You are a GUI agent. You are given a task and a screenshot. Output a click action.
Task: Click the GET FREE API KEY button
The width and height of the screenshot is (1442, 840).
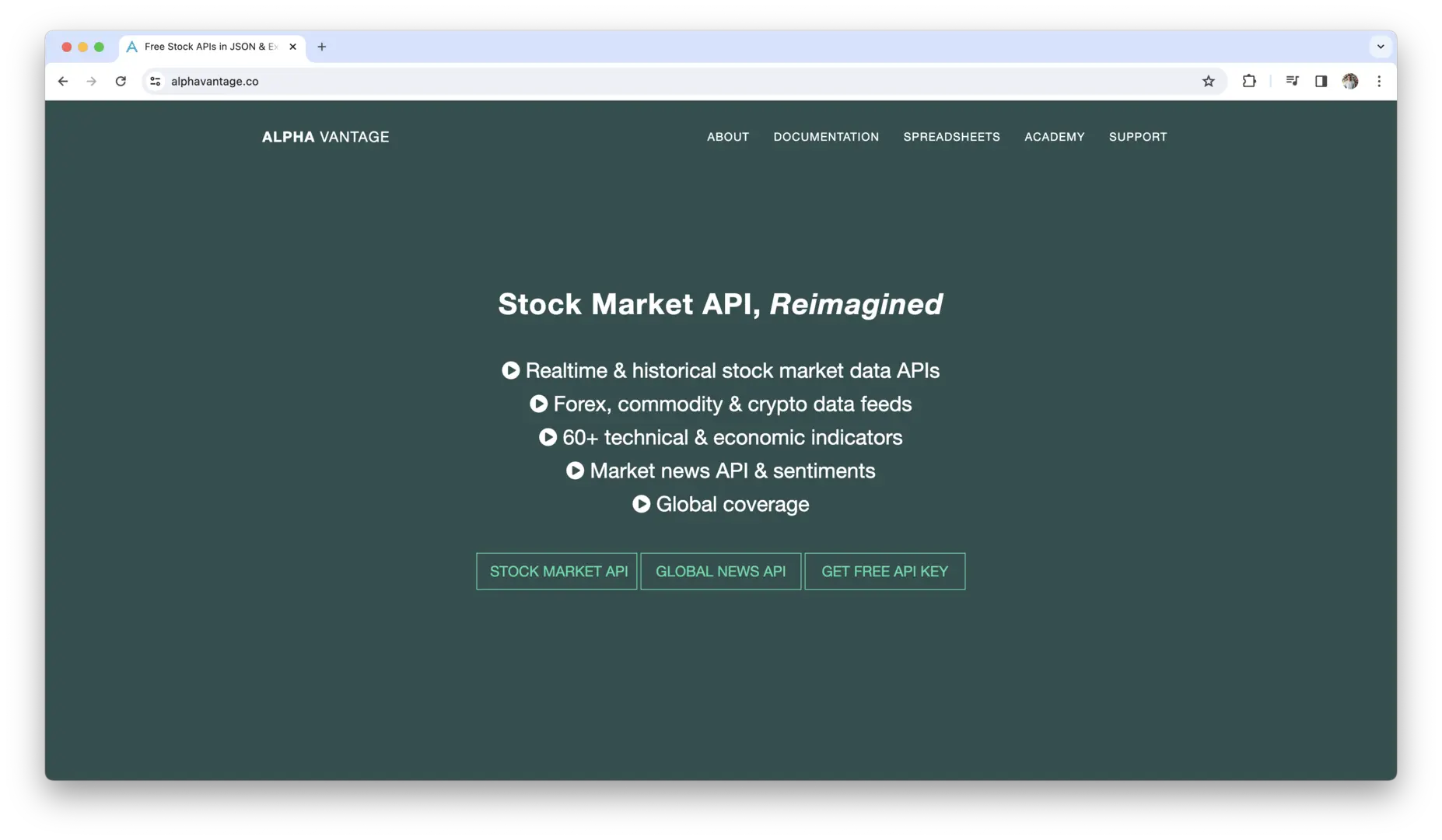tap(884, 571)
